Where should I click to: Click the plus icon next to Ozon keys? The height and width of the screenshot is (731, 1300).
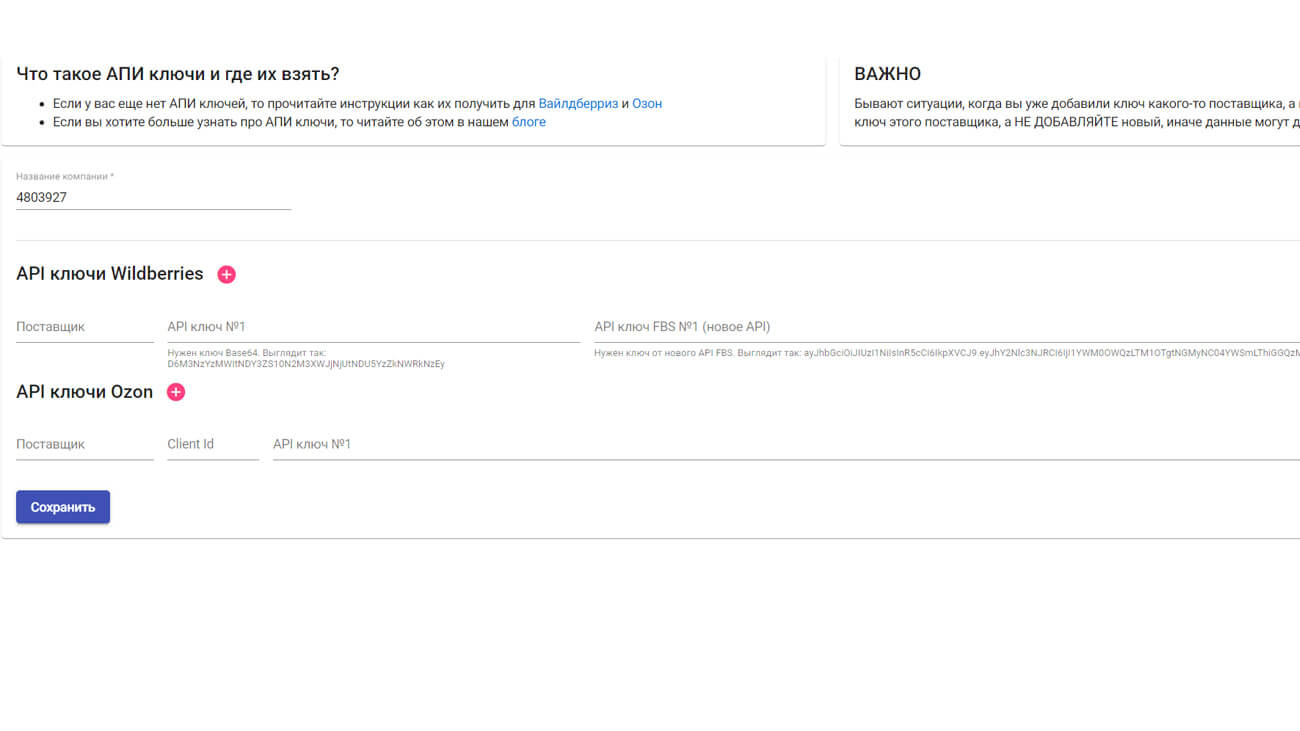point(176,392)
